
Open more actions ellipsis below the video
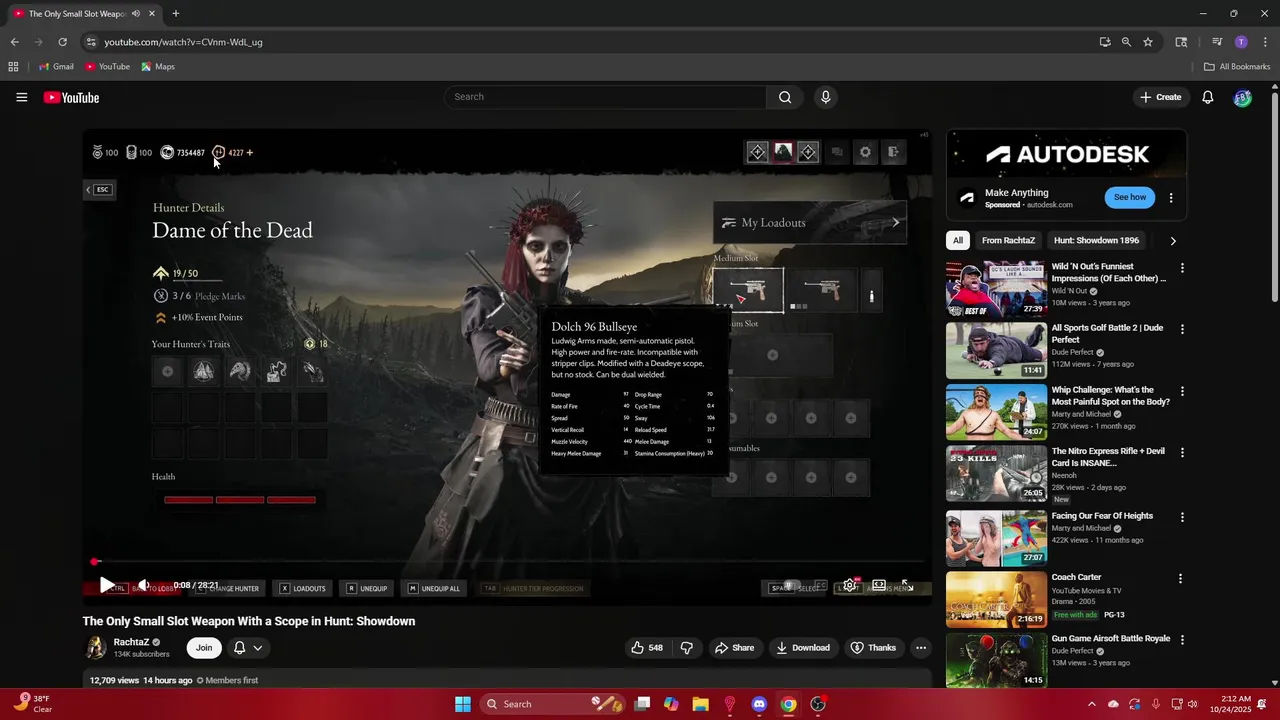click(921, 648)
